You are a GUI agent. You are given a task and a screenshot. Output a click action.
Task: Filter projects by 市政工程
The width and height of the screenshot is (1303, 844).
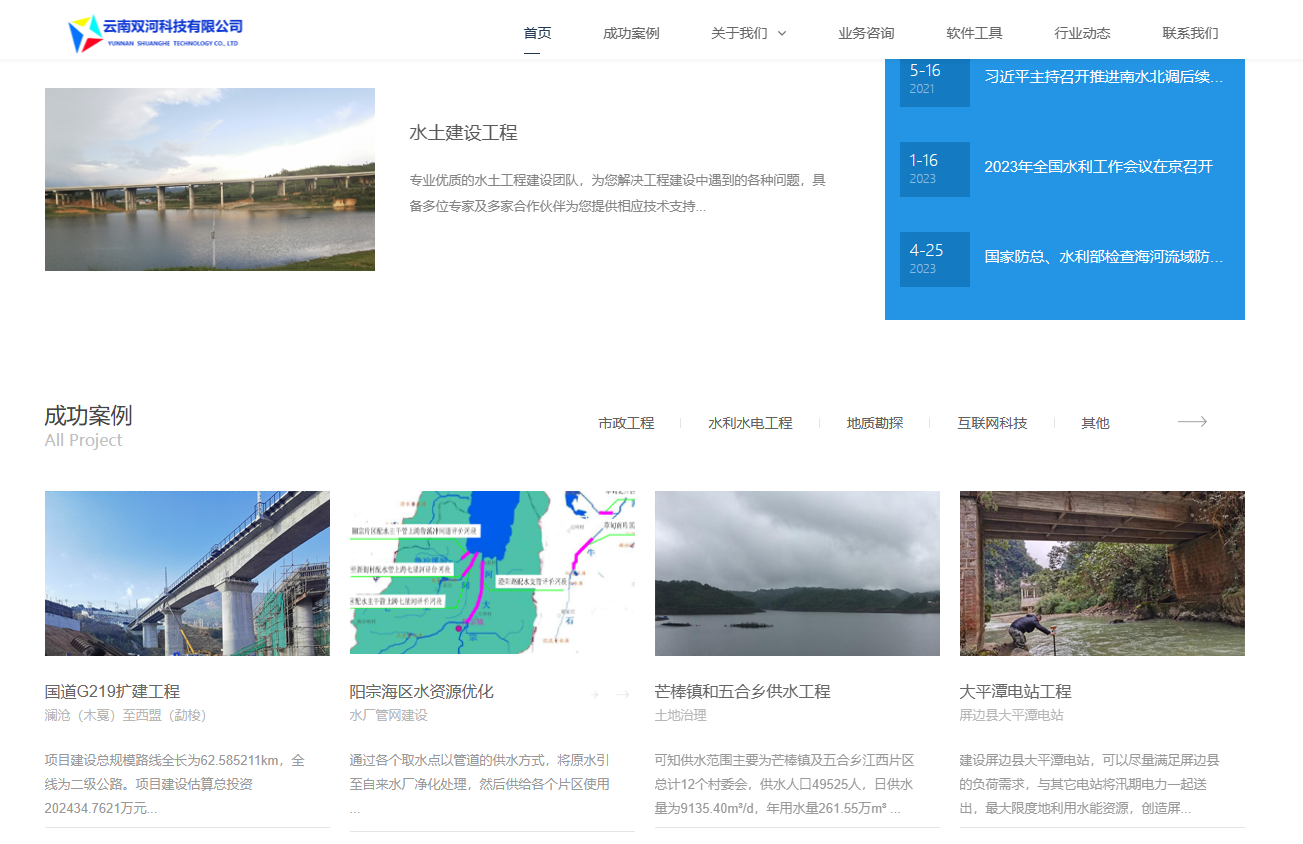[x=626, y=423]
